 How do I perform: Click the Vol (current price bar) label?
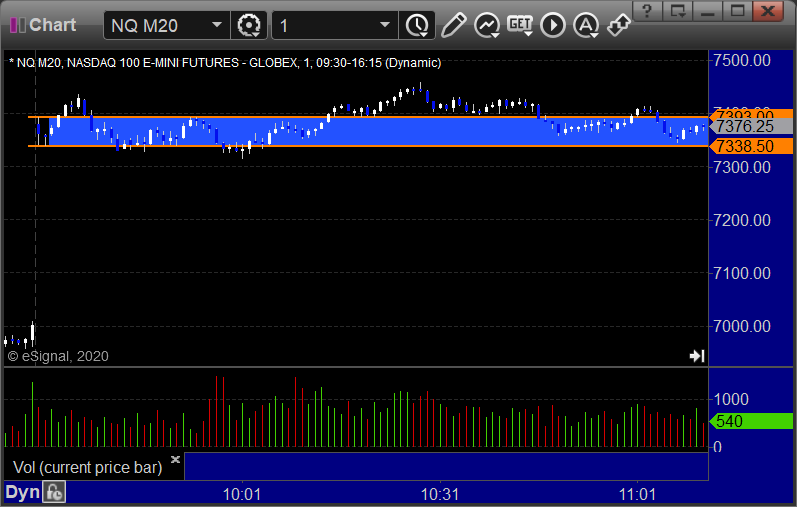point(87,467)
